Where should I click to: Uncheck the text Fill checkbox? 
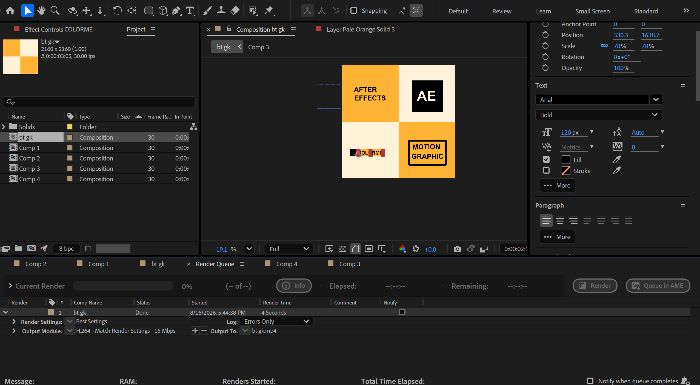coord(546,159)
